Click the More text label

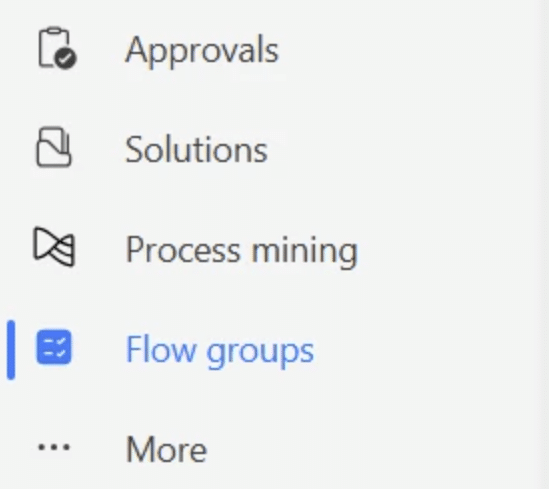166,449
